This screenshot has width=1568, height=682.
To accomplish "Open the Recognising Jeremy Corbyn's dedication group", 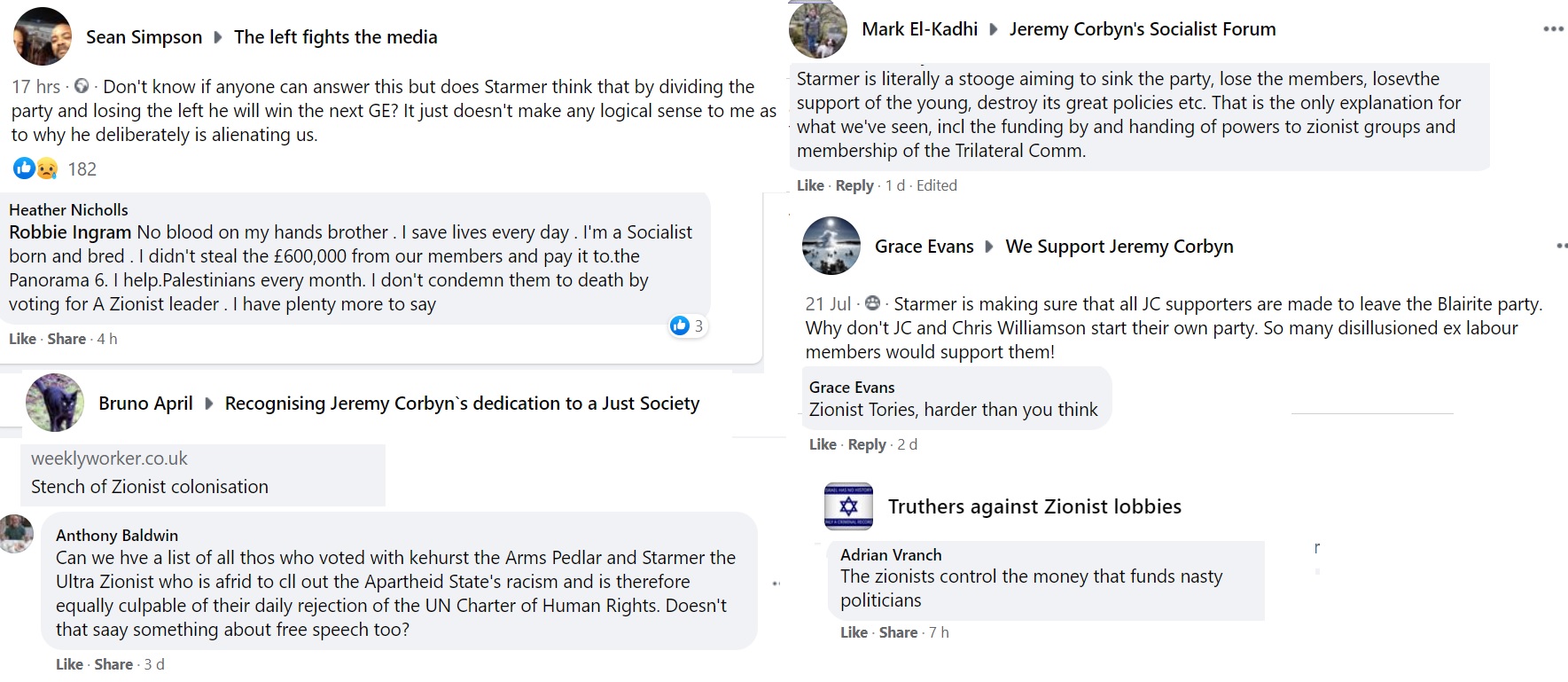I will pyautogui.click(x=462, y=404).
